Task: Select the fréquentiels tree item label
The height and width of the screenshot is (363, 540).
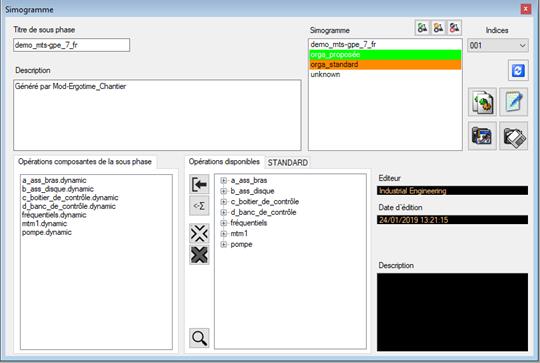Action: [249, 223]
